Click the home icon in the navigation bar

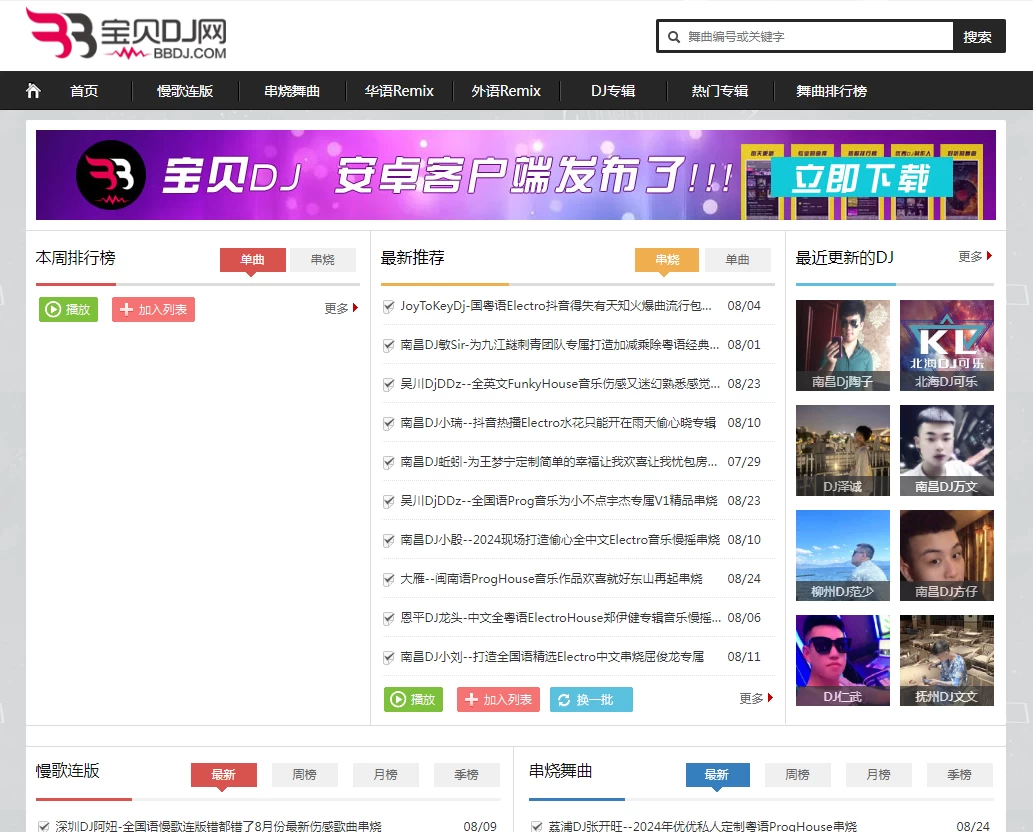(x=33, y=91)
